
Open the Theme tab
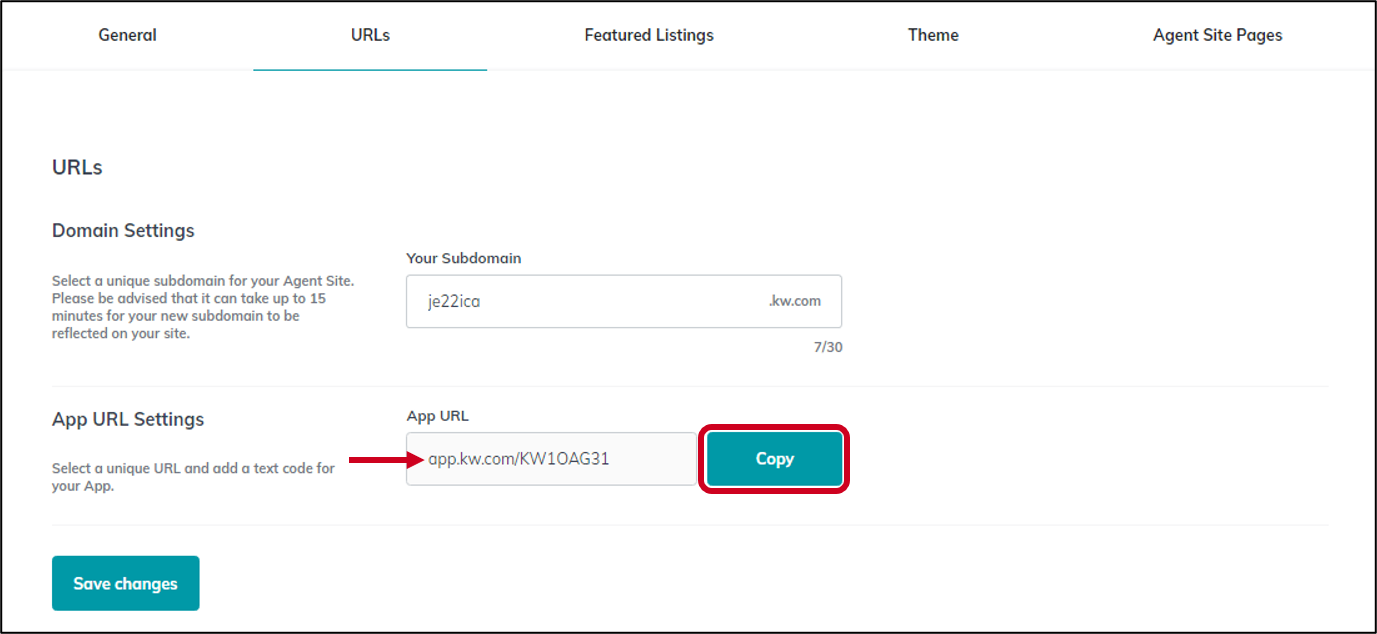point(933,35)
